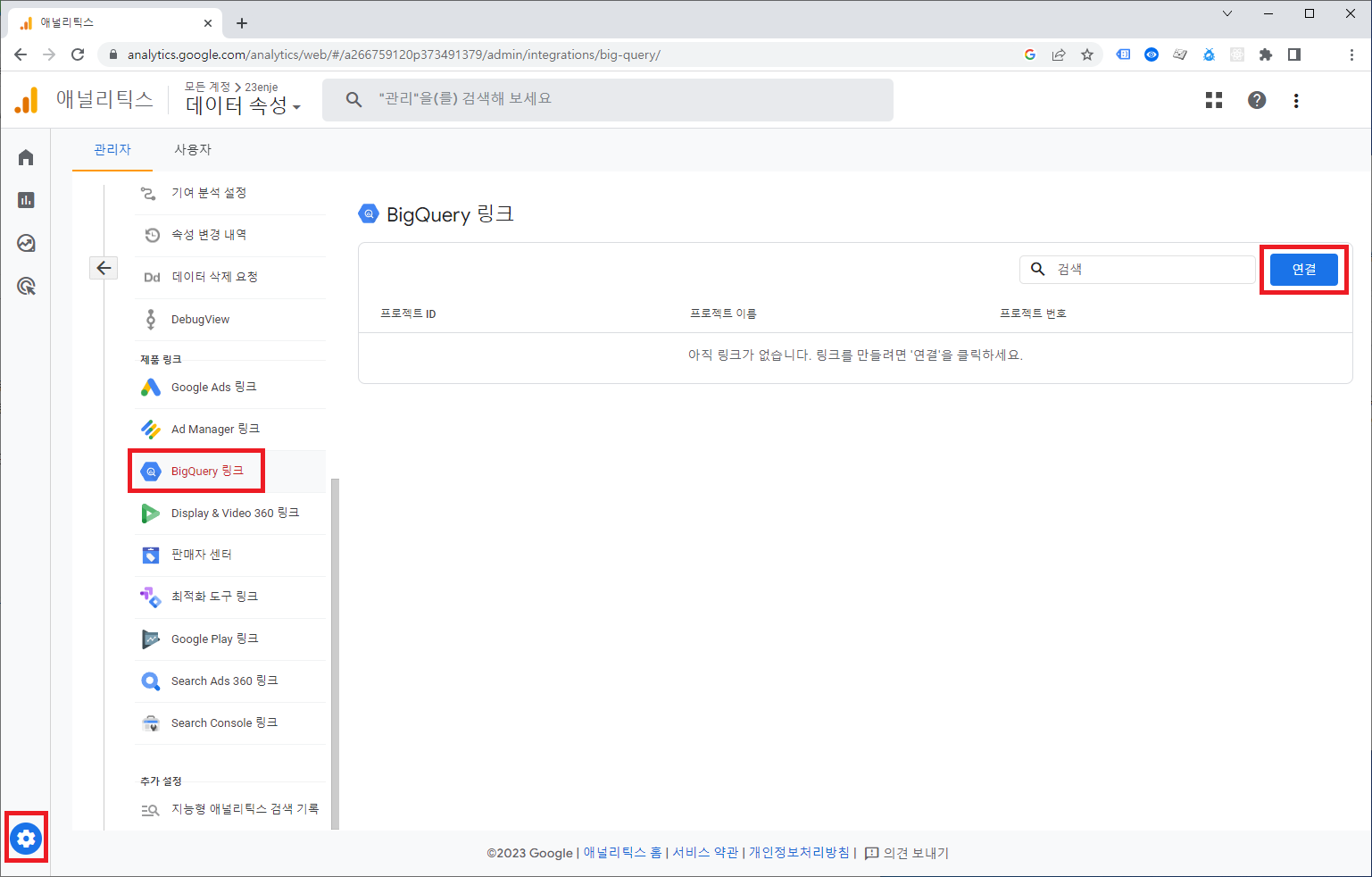Click the 프로젝트 ID column header

click(408, 313)
